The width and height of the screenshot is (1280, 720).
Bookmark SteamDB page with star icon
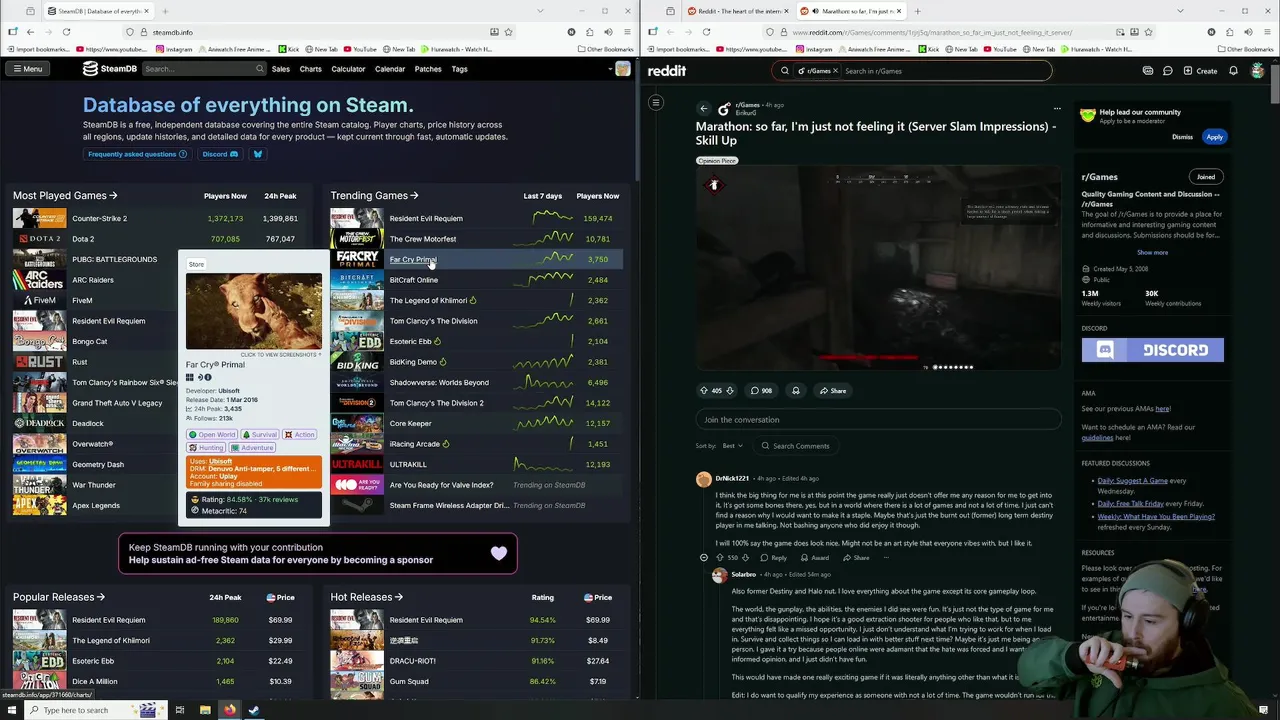508,32
